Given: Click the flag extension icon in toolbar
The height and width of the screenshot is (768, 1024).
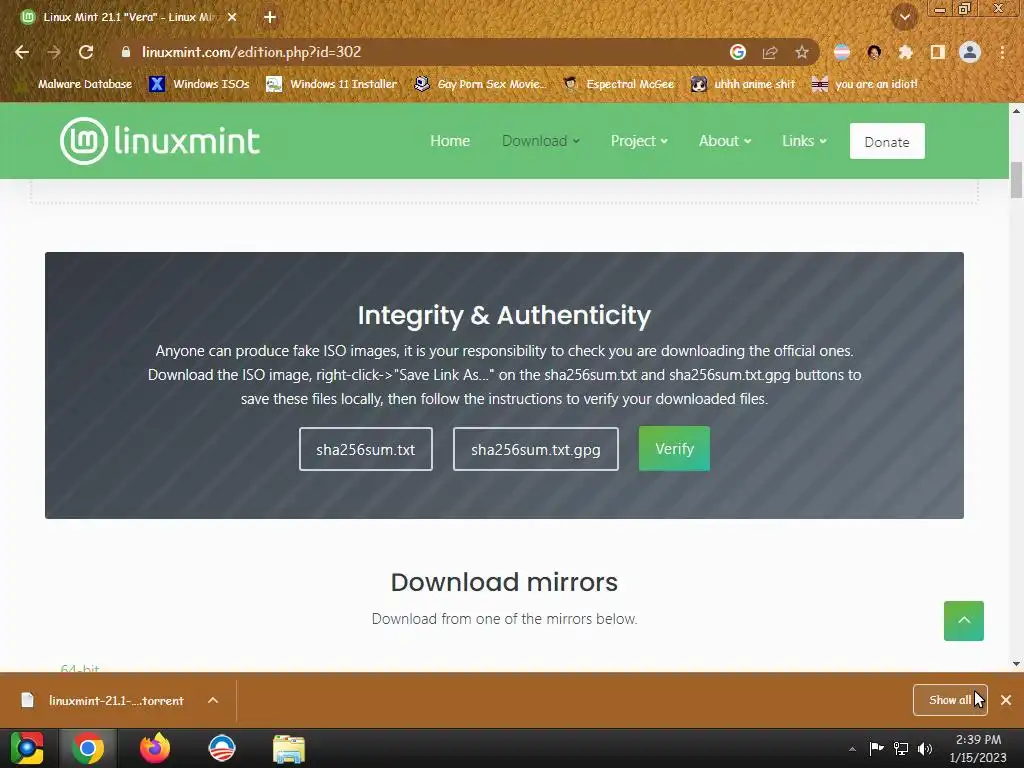Looking at the screenshot, I should pyautogui.click(x=842, y=52).
